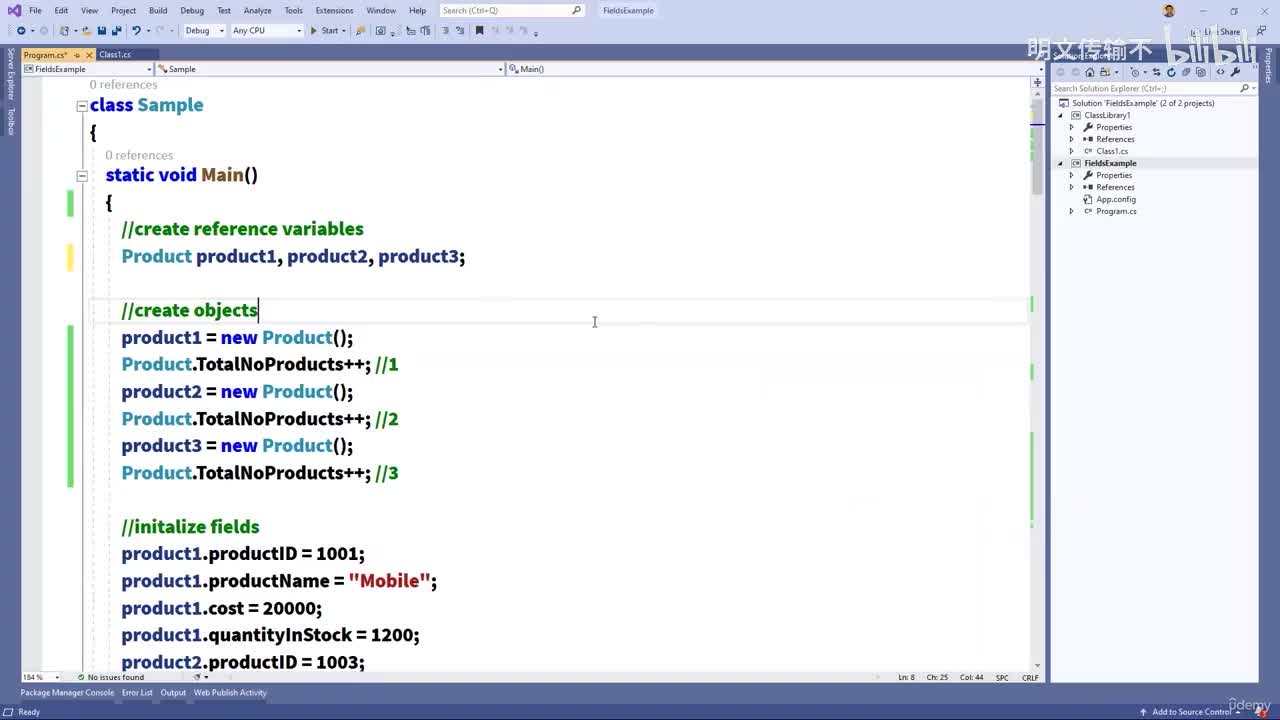
Task: Open the Output tab
Action: coord(173,693)
